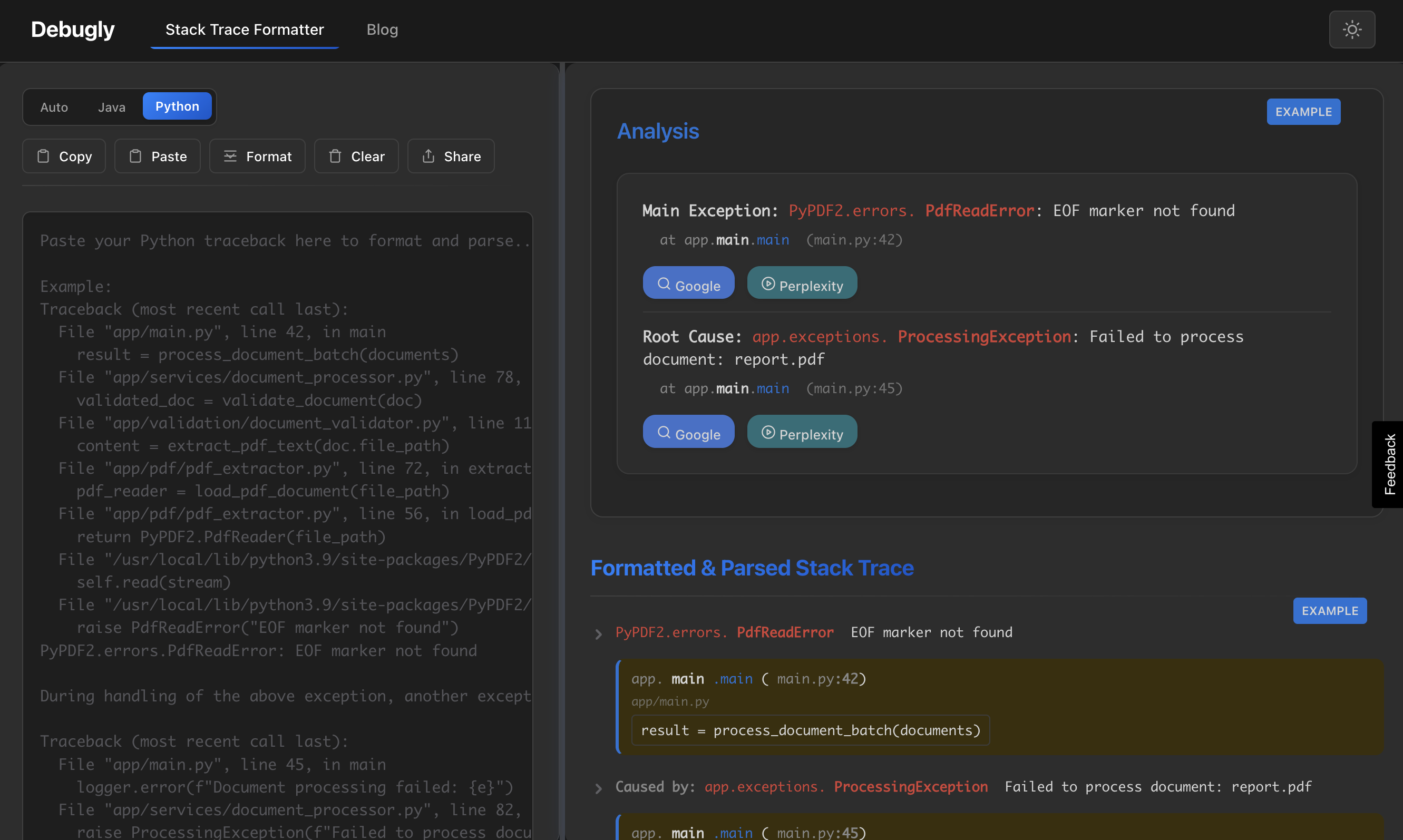
Task: Open Perplexity for the Main Exception
Action: click(x=802, y=283)
